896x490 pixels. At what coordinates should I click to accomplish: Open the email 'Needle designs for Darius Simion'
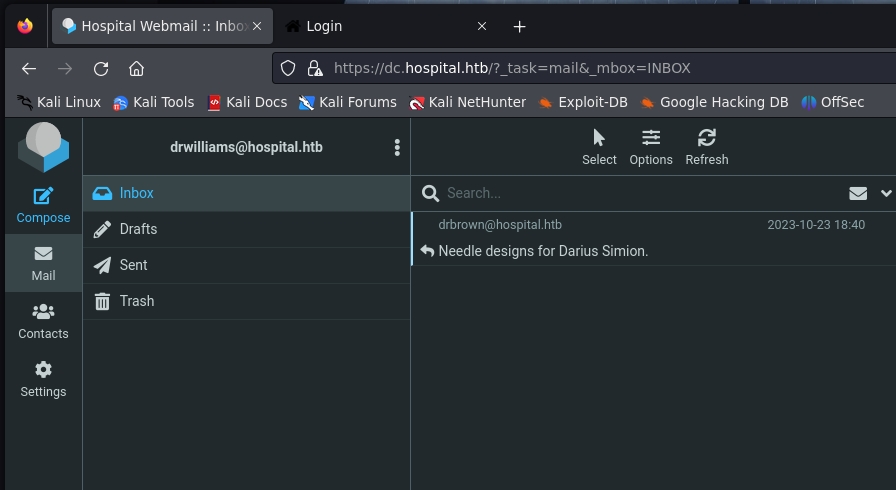[543, 251]
